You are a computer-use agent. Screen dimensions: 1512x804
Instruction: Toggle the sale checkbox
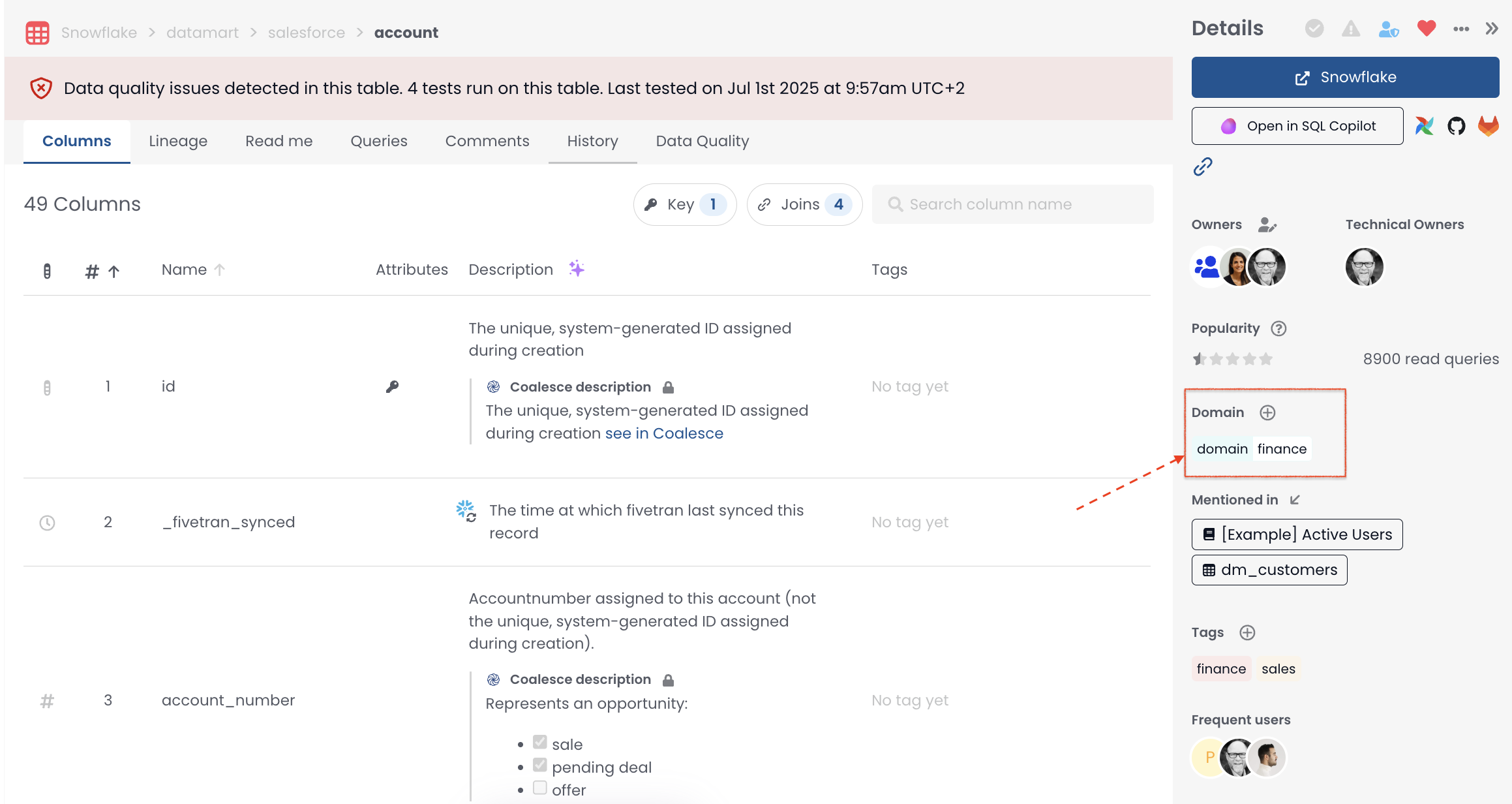click(539, 742)
